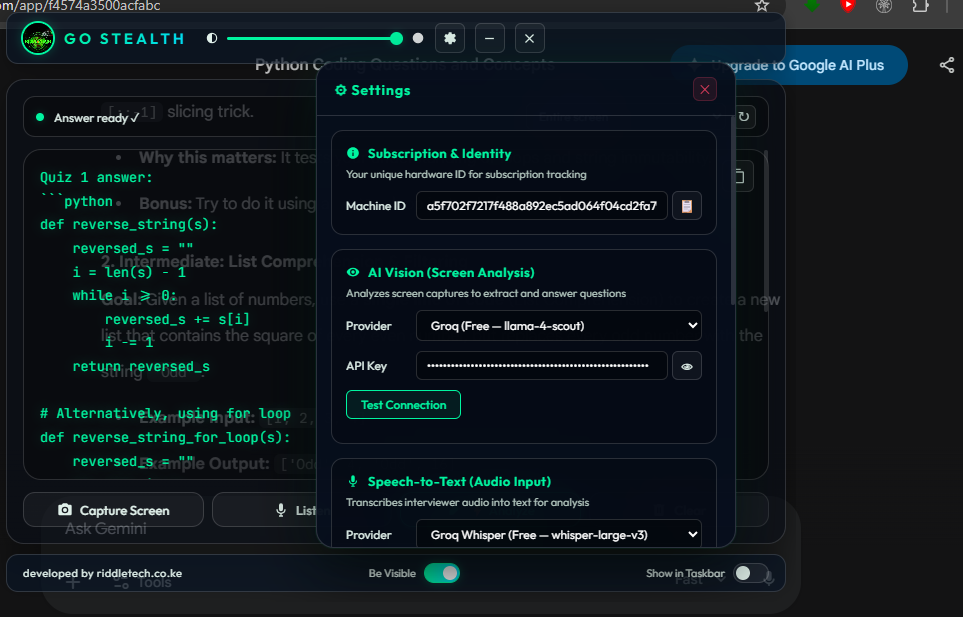Image resolution: width=963 pixels, height=617 pixels.
Task: Click the Capture Screen button
Action: [x=114, y=510]
